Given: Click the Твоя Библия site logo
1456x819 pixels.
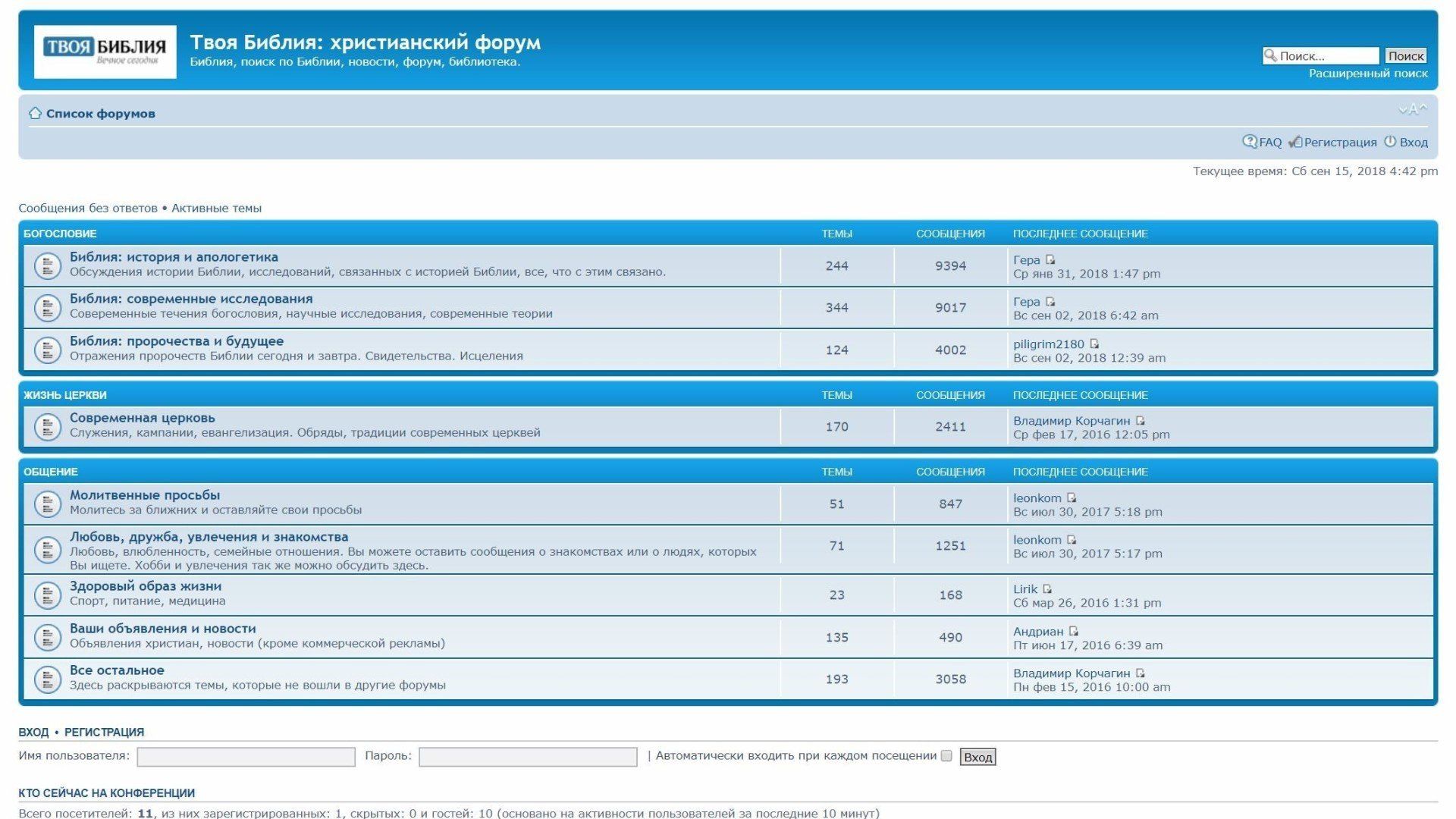Looking at the screenshot, I should (105, 52).
